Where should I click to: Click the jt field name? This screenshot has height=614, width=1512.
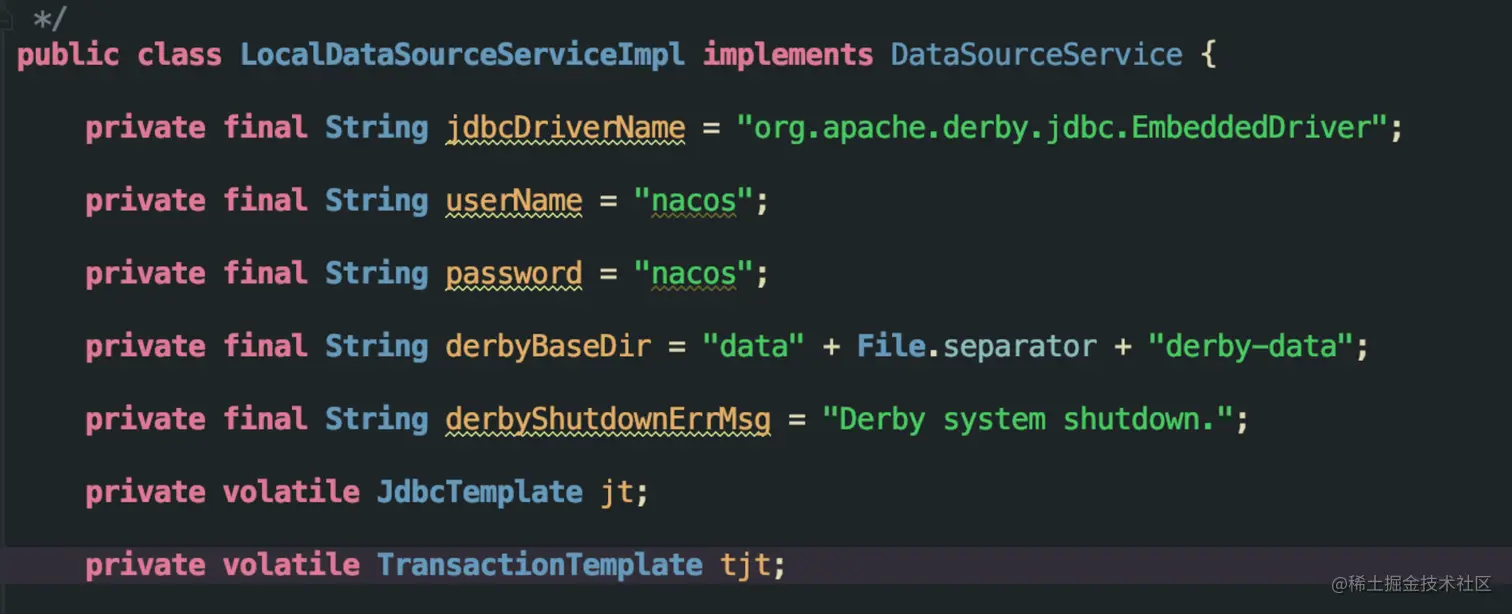pos(617,493)
